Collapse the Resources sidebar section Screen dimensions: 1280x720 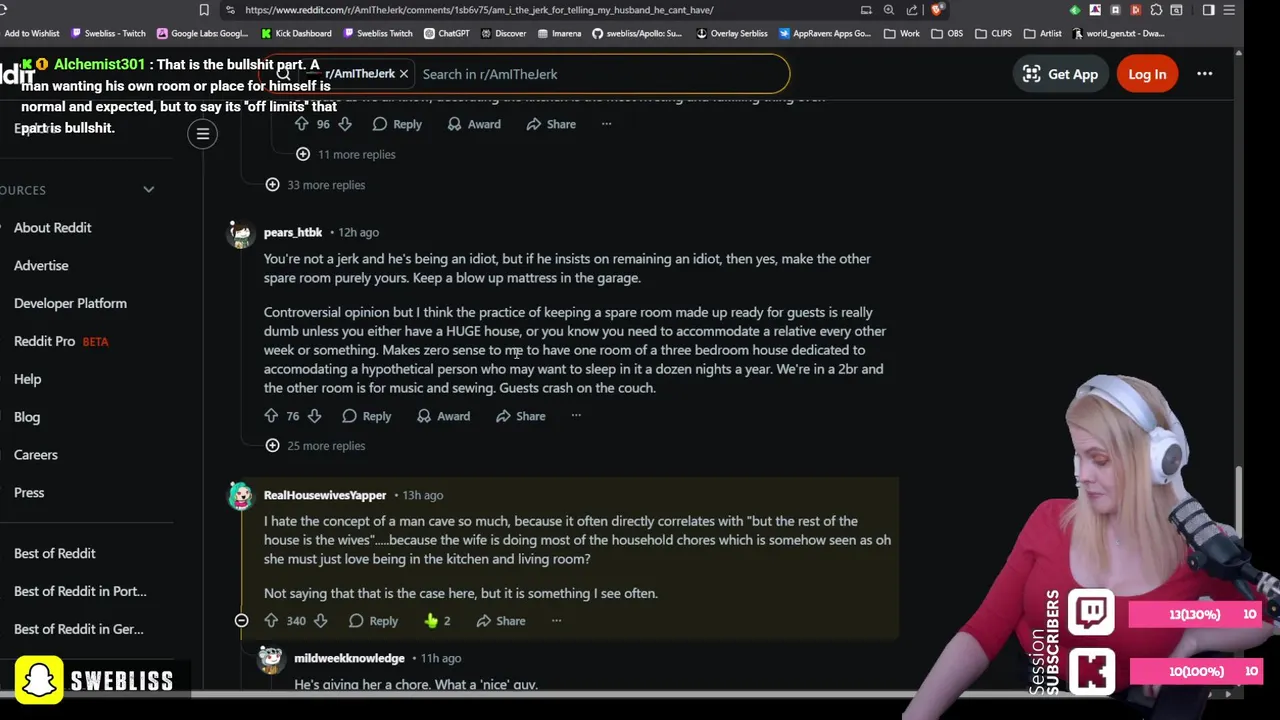pos(148,190)
